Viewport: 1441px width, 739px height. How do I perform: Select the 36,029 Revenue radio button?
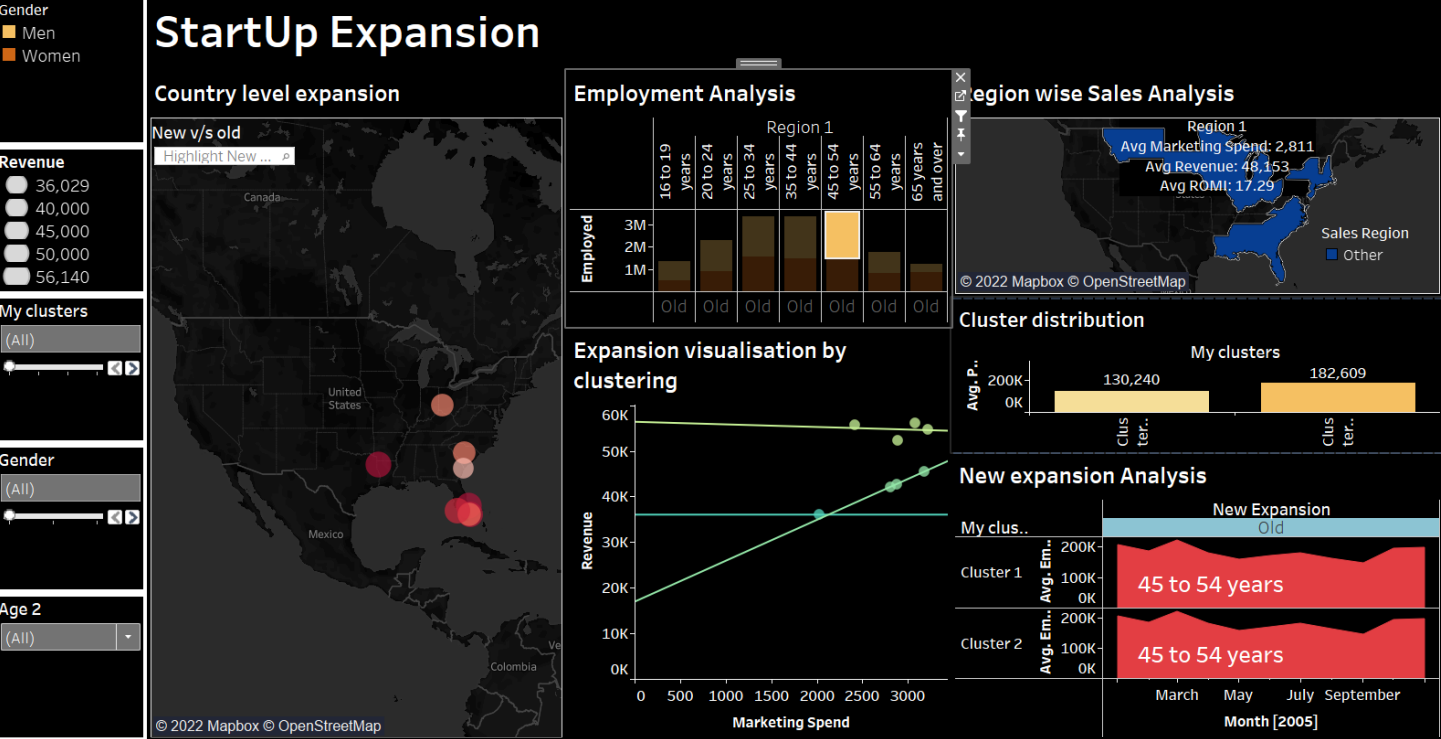point(16,184)
